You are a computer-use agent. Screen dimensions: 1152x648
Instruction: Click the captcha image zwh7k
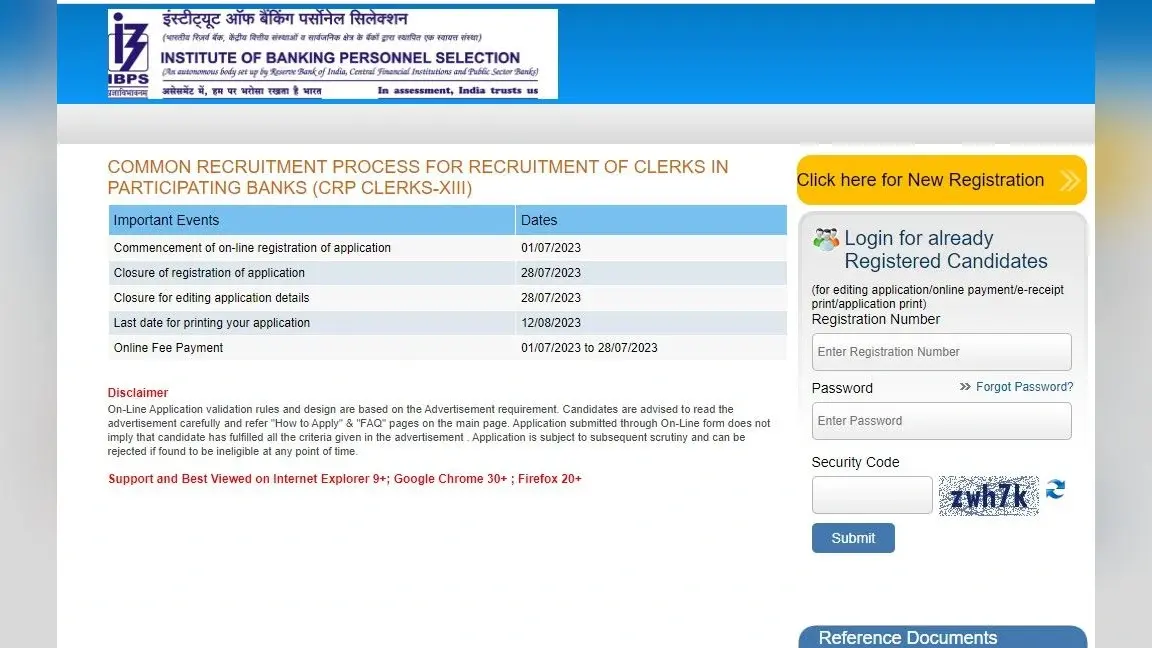(989, 496)
